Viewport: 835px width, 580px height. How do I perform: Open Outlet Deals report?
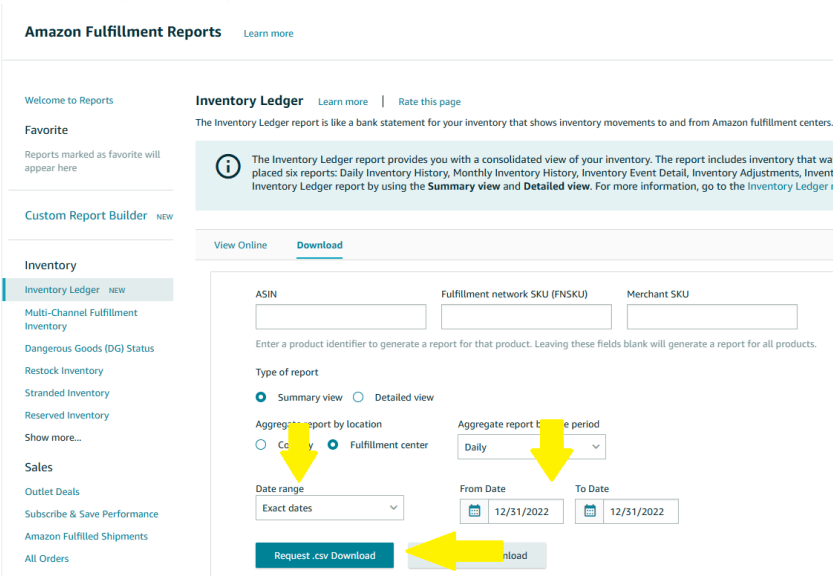click(x=52, y=492)
